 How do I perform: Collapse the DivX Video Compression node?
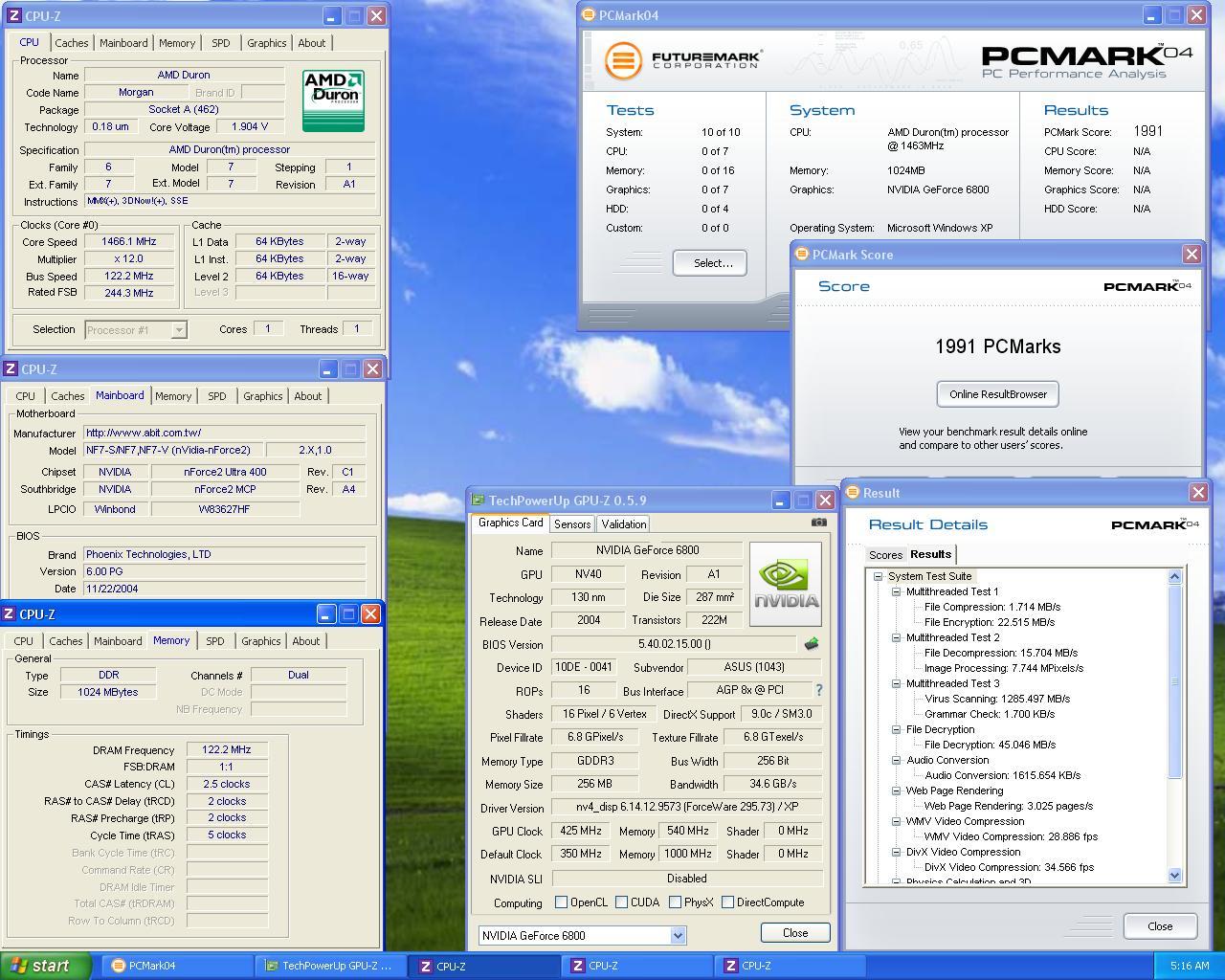click(x=896, y=852)
